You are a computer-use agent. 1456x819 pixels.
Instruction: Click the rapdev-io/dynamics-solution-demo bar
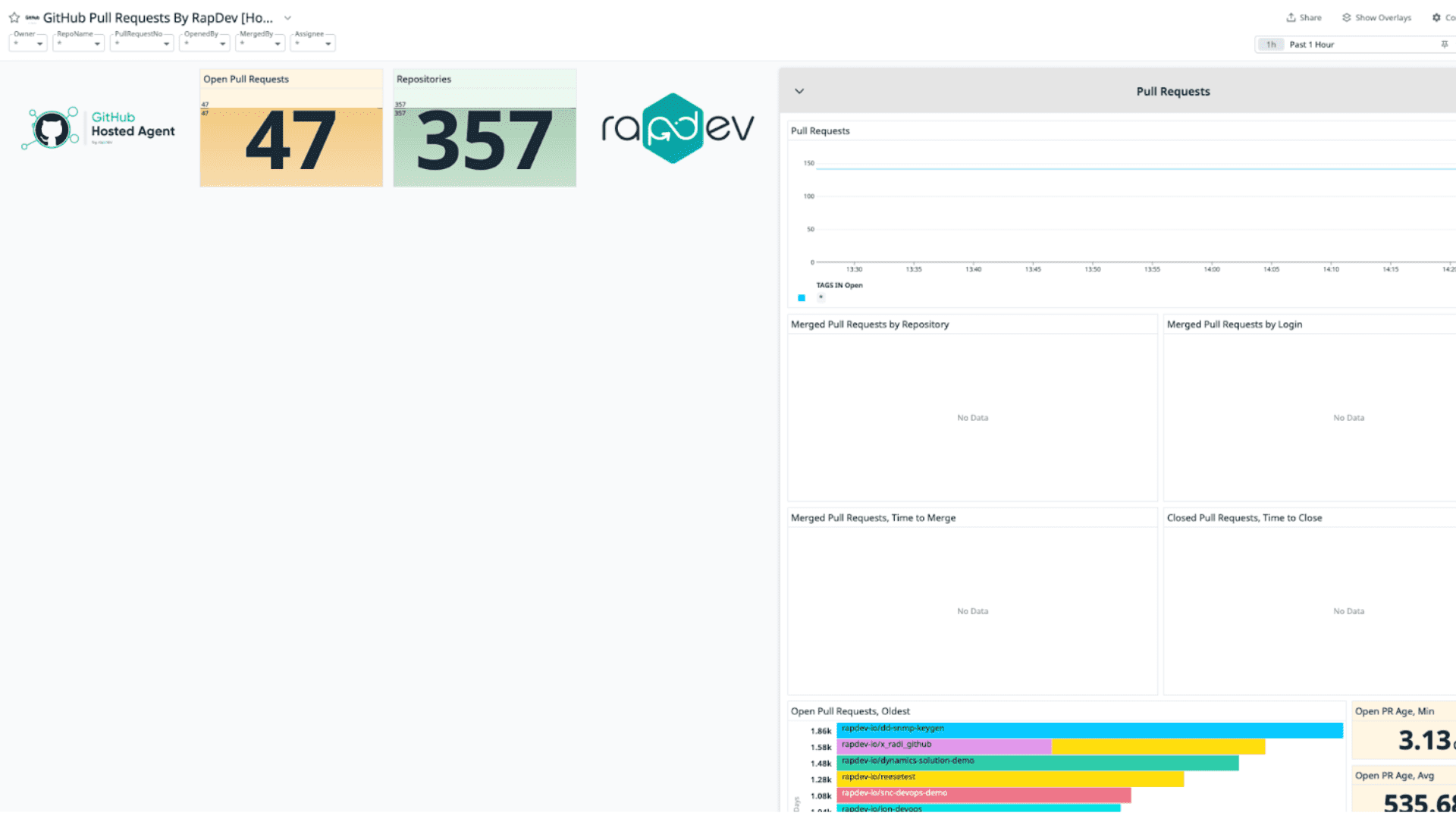(1037, 762)
